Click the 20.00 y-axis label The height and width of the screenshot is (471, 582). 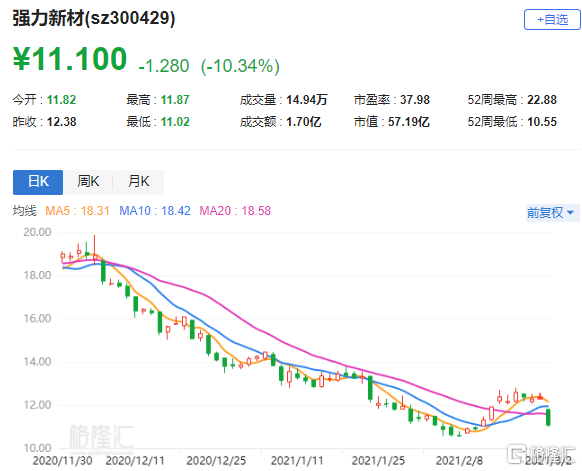(37, 232)
